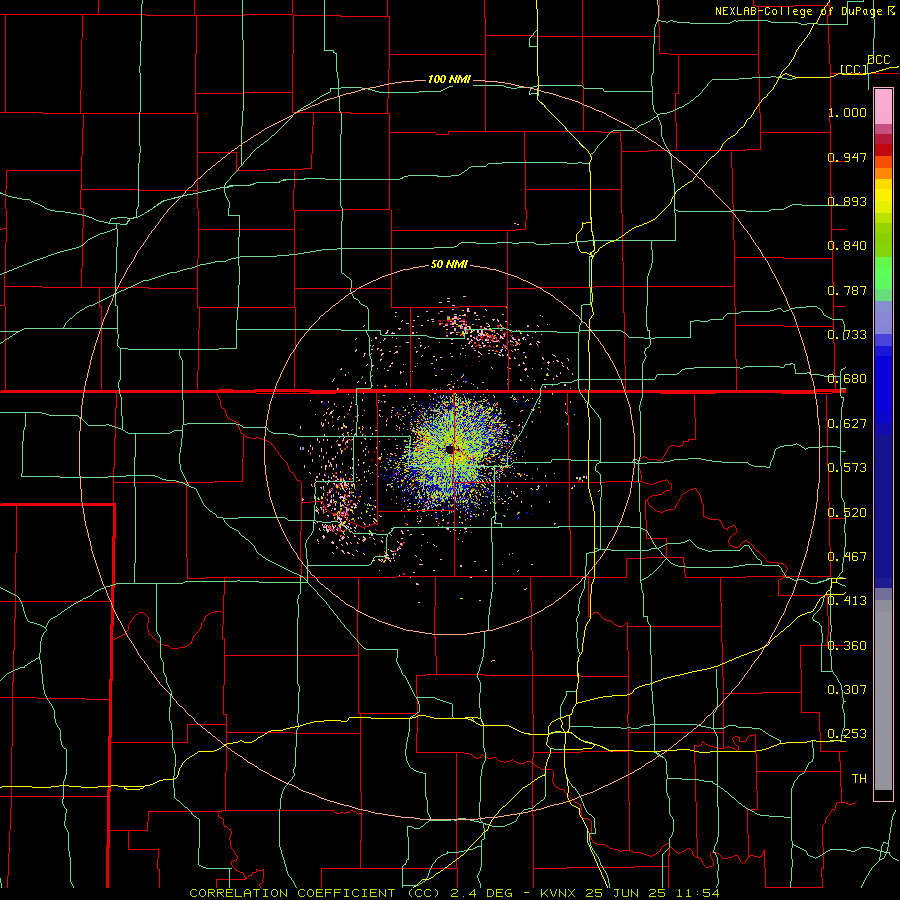Click the TH threshold label

[859, 779]
